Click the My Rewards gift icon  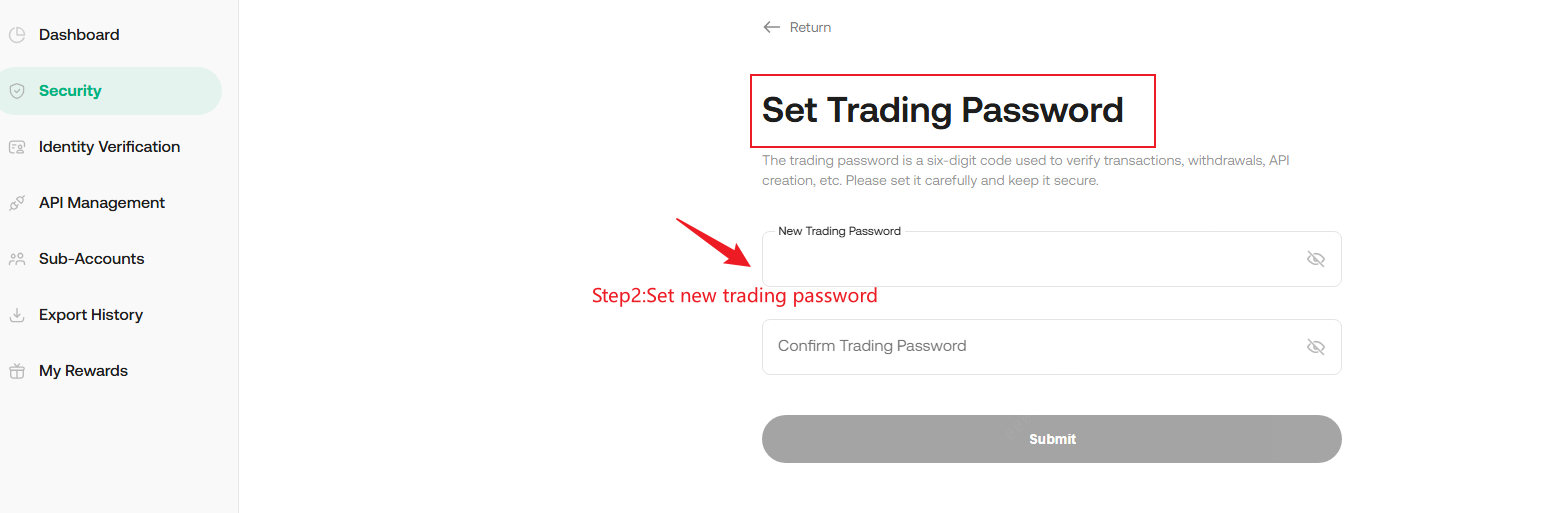17,371
